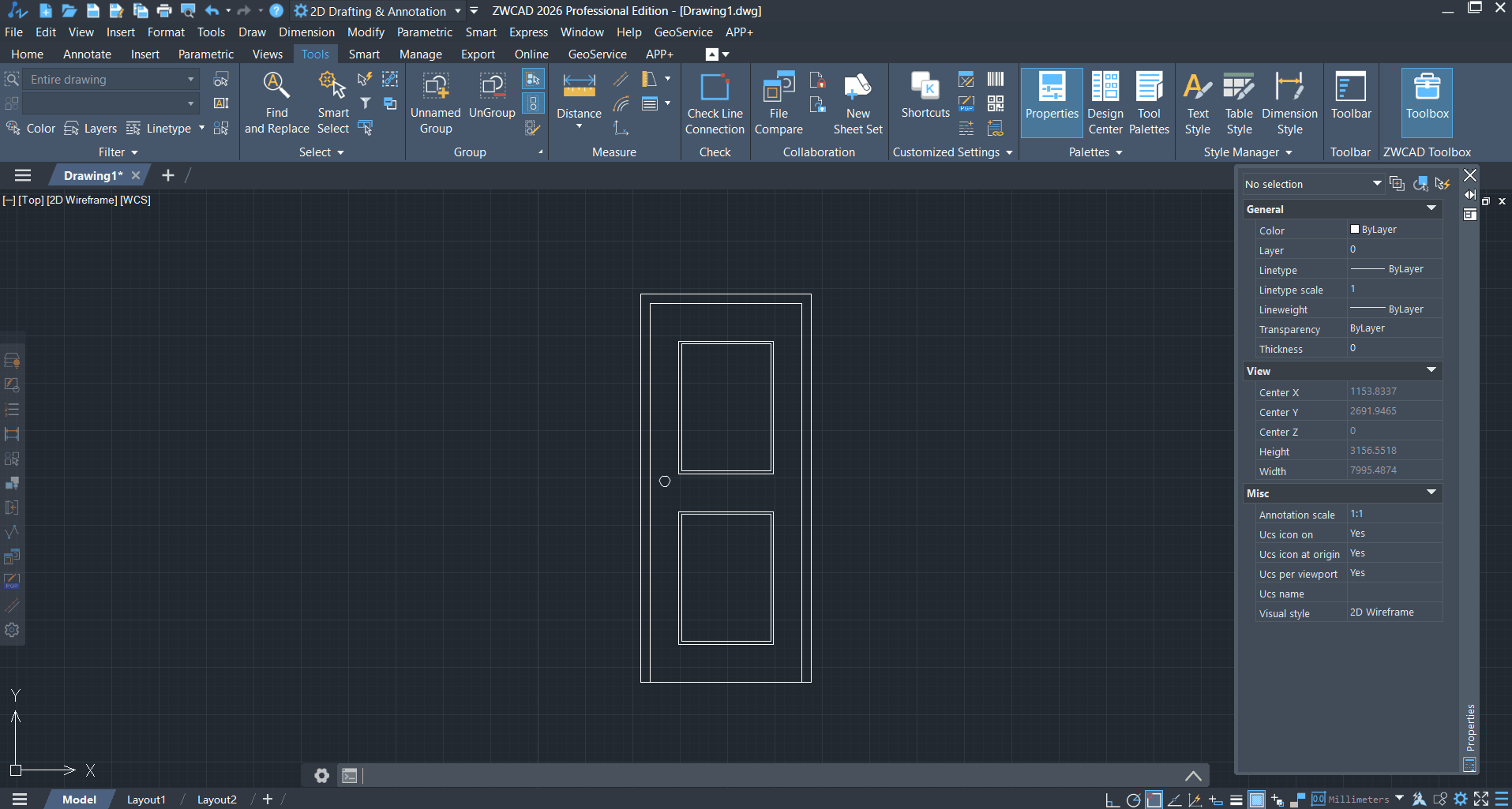1512x809 pixels.
Task: Open the Text Style manager
Action: tap(1196, 101)
